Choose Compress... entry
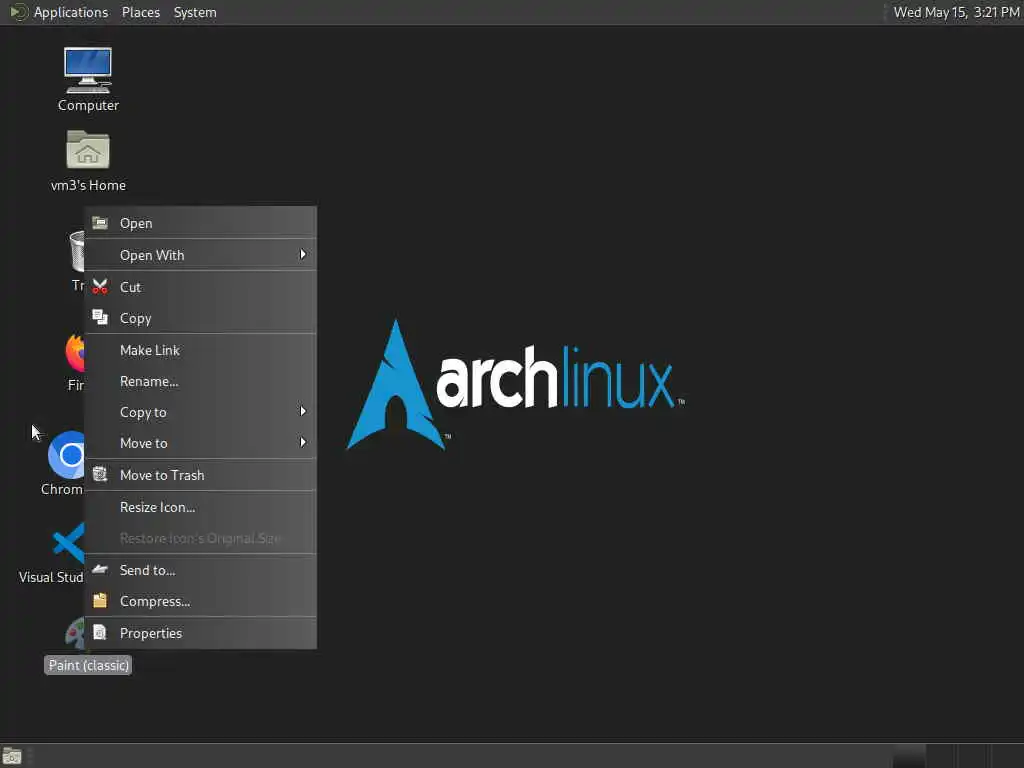The width and height of the screenshot is (1024, 768). coord(200,601)
